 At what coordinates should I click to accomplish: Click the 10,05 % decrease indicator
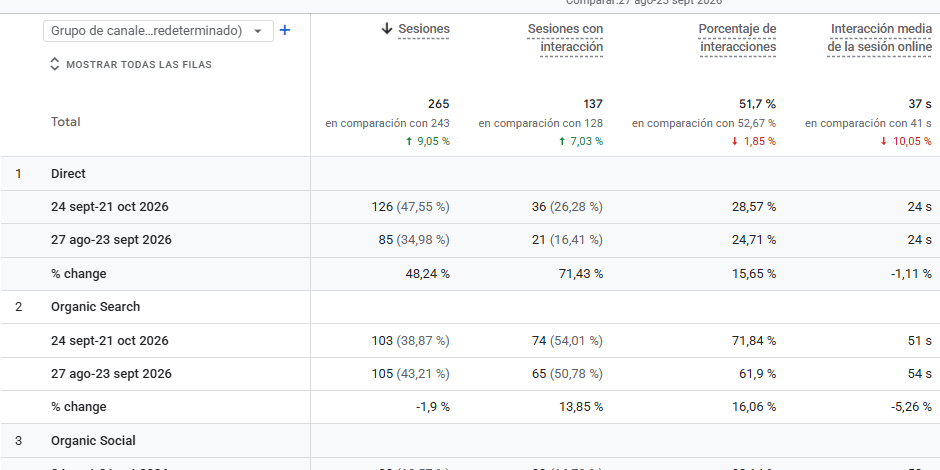coord(906,141)
